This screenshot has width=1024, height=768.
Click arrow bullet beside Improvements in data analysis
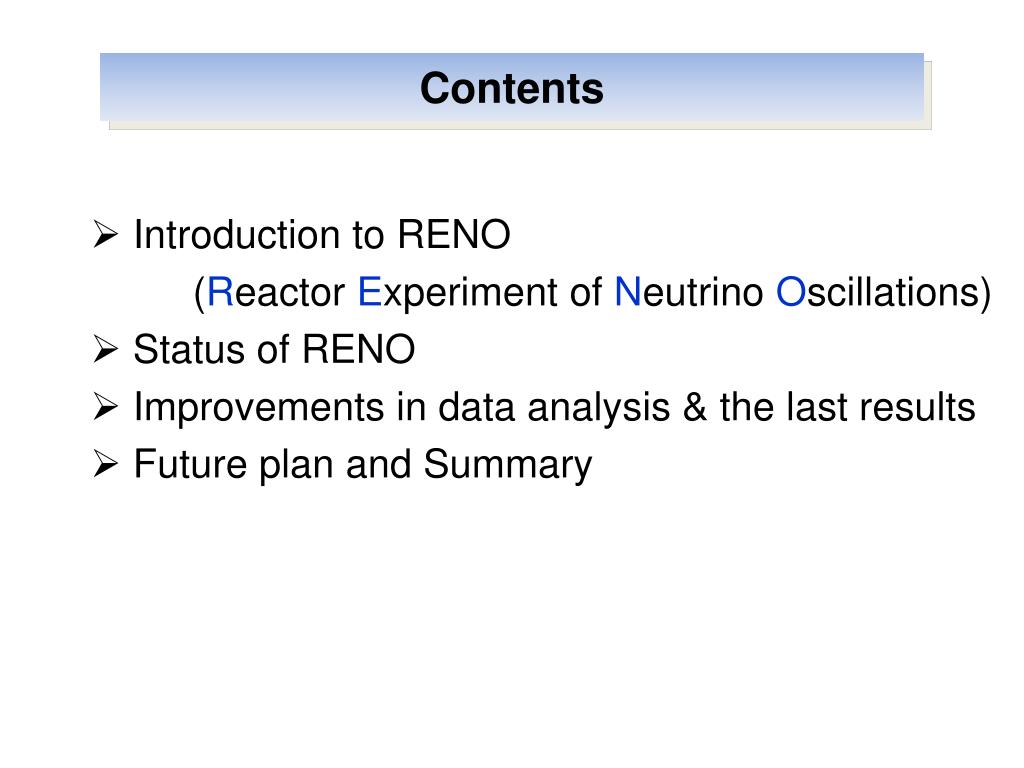point(105,406)
